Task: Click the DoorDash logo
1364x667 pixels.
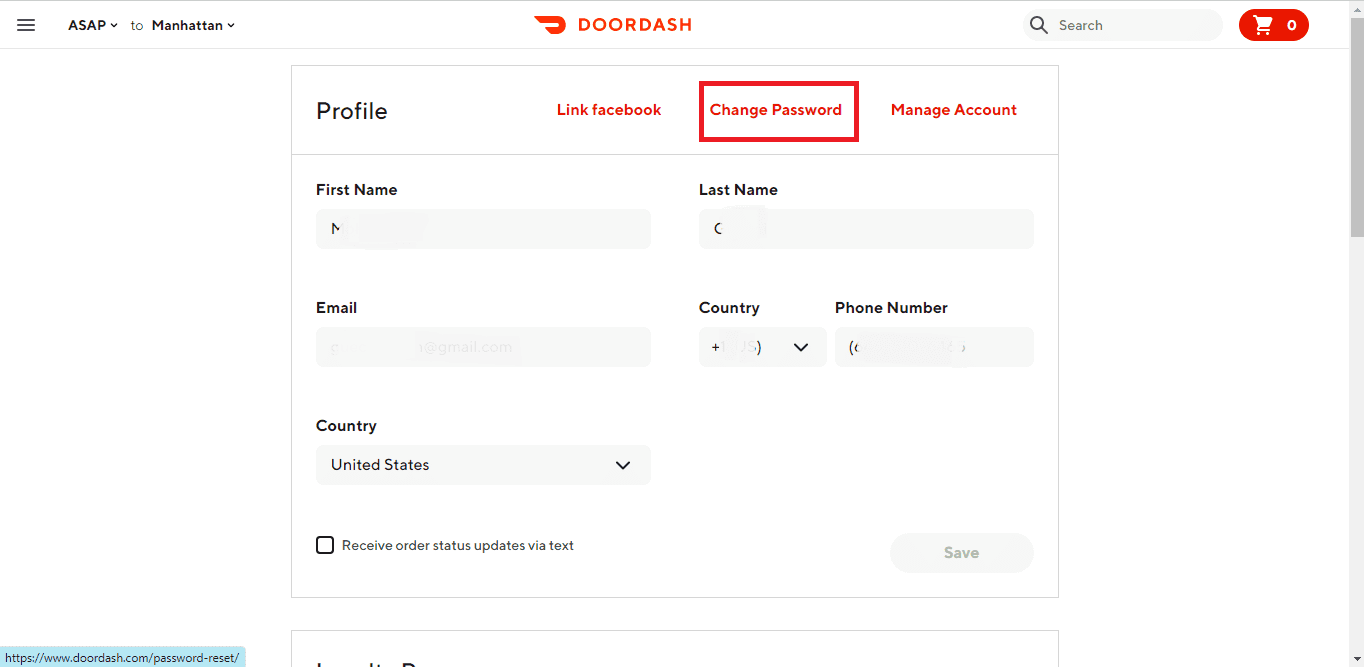Action: (x=612, y=25)
